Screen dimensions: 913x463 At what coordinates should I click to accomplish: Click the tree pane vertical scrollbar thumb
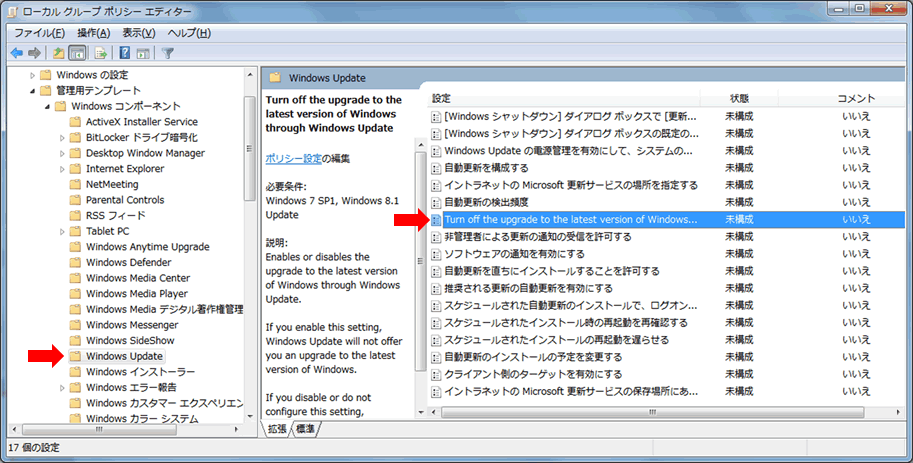coord(250,149)
